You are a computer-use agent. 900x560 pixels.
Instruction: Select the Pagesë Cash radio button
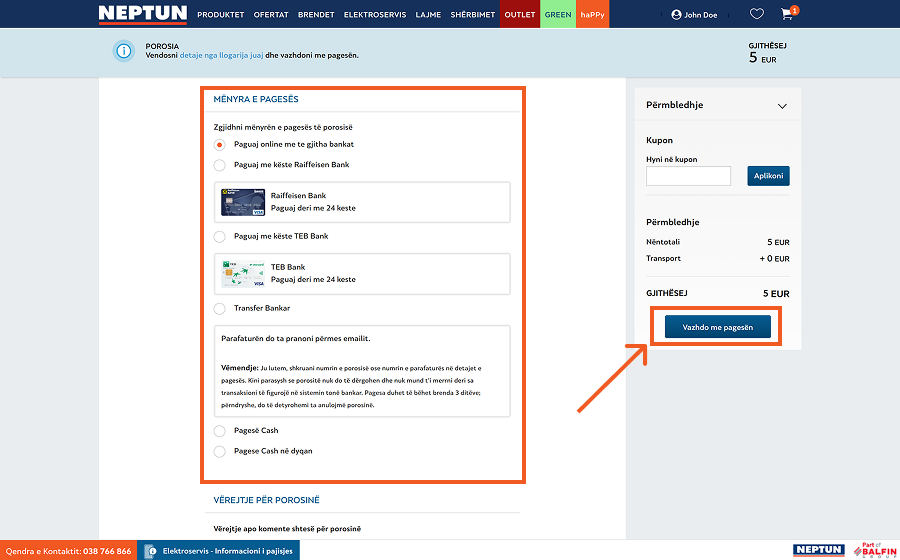coord(220,431)
